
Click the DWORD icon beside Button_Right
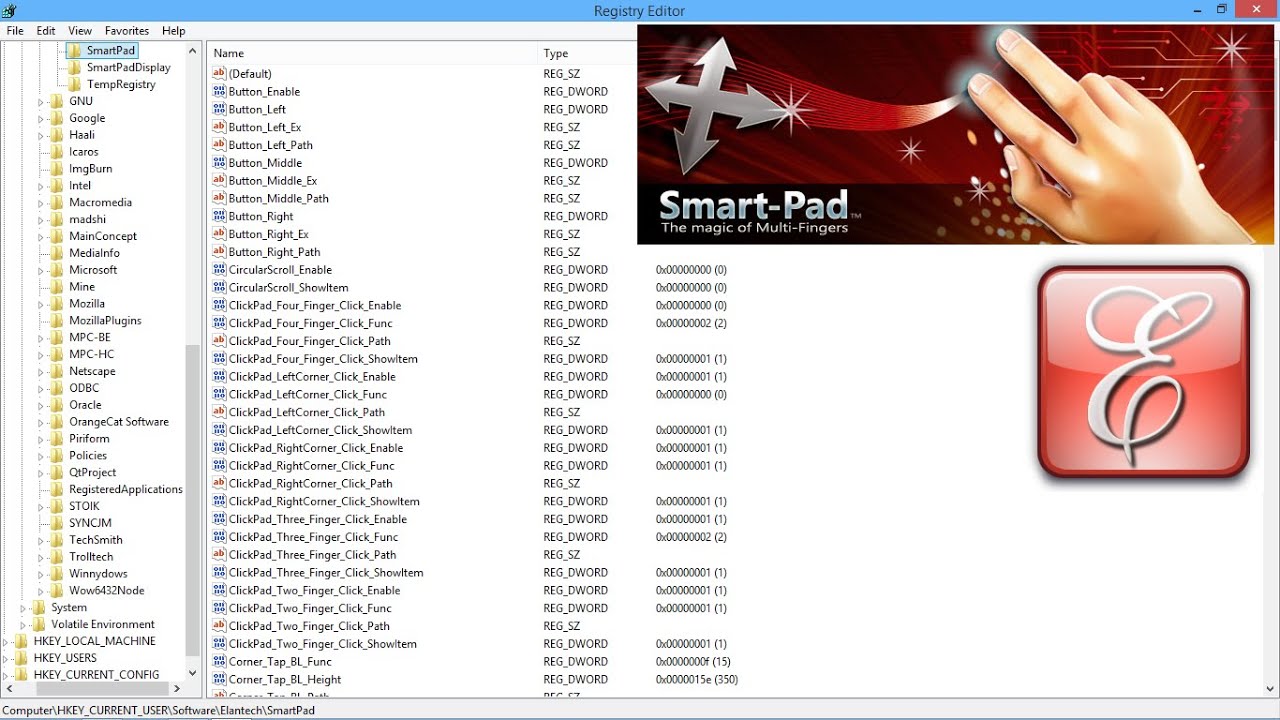[219, 216]
